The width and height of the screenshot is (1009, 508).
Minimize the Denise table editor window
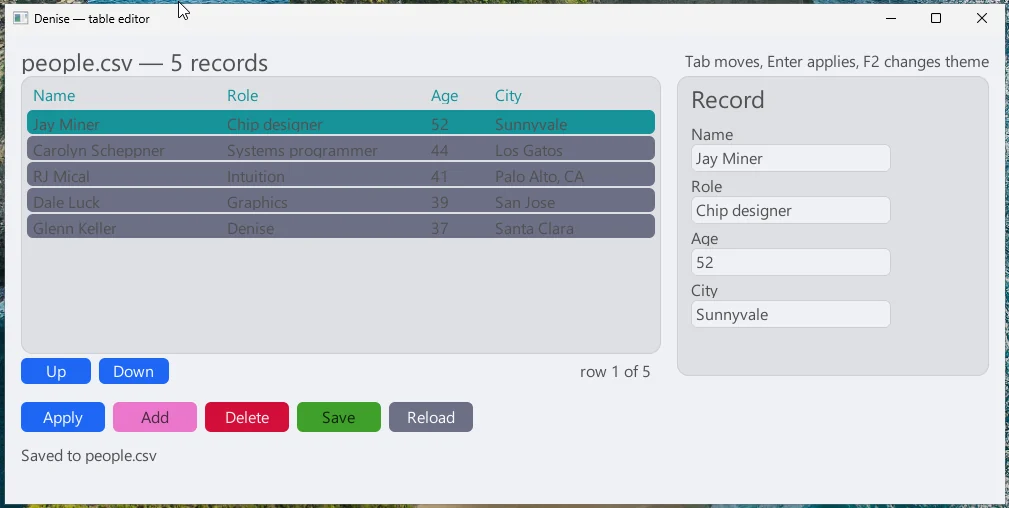click(891, 19)
